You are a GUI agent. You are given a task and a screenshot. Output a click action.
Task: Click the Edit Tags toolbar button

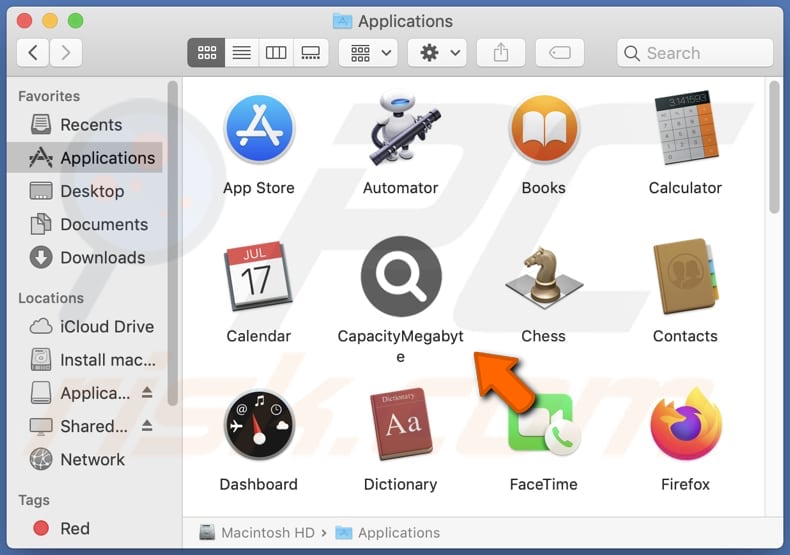560,52
